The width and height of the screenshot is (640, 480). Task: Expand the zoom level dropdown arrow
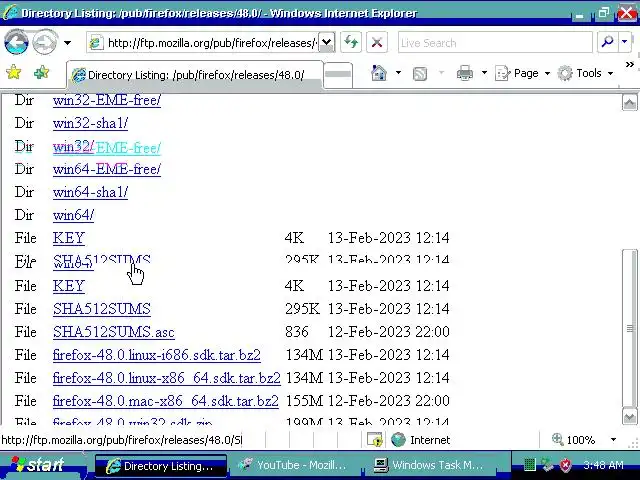coord(613,440)
